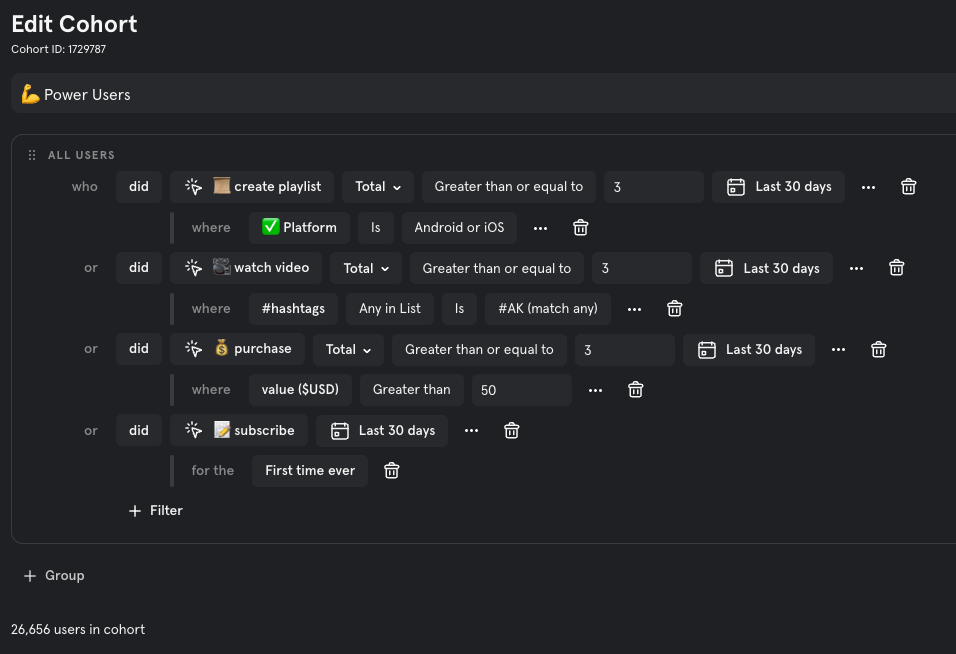The image size is (956, 654).
Task: Open more options for create playlist row
Action: pyautogui.click(x=868, y=187)
